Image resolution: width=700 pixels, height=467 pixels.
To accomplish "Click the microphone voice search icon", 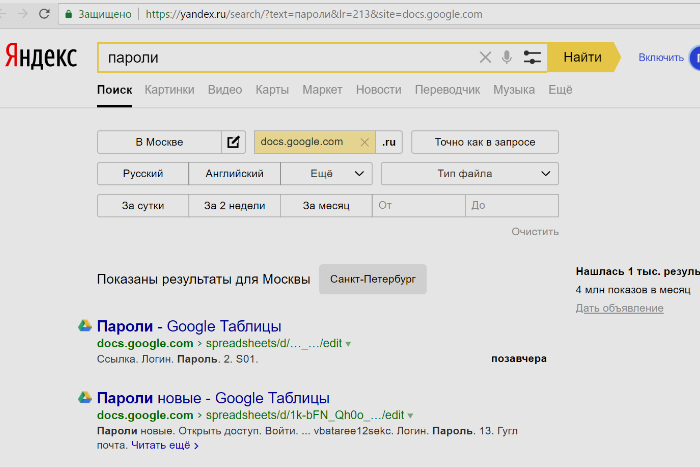I will coord(507,58).
